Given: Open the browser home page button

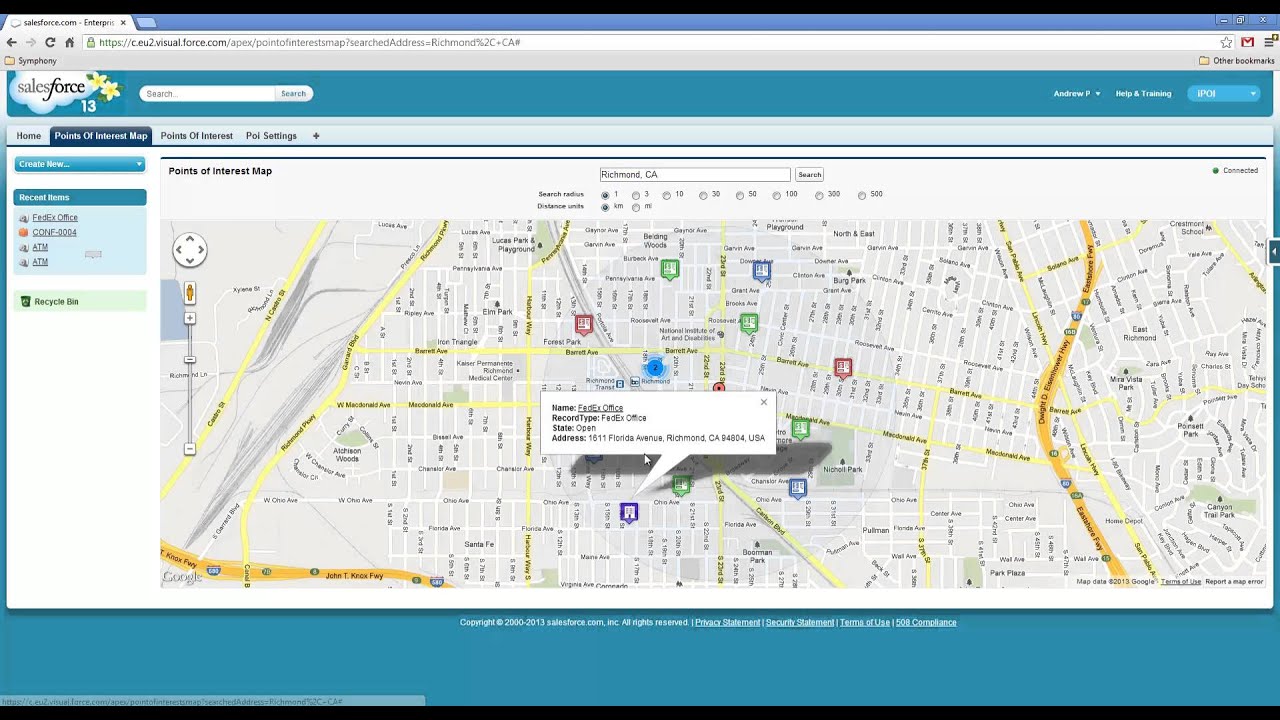Looking at the screenshot, I should [69, 42].
